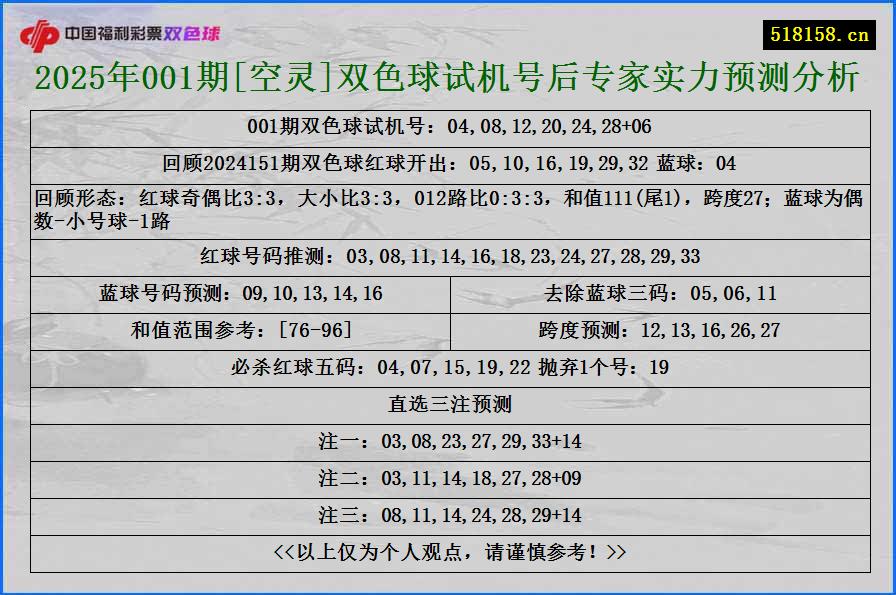Image resolution: width=896 pixels, height=595 pixels.
Task: Click the red header banner area
Action: (448, 30)
